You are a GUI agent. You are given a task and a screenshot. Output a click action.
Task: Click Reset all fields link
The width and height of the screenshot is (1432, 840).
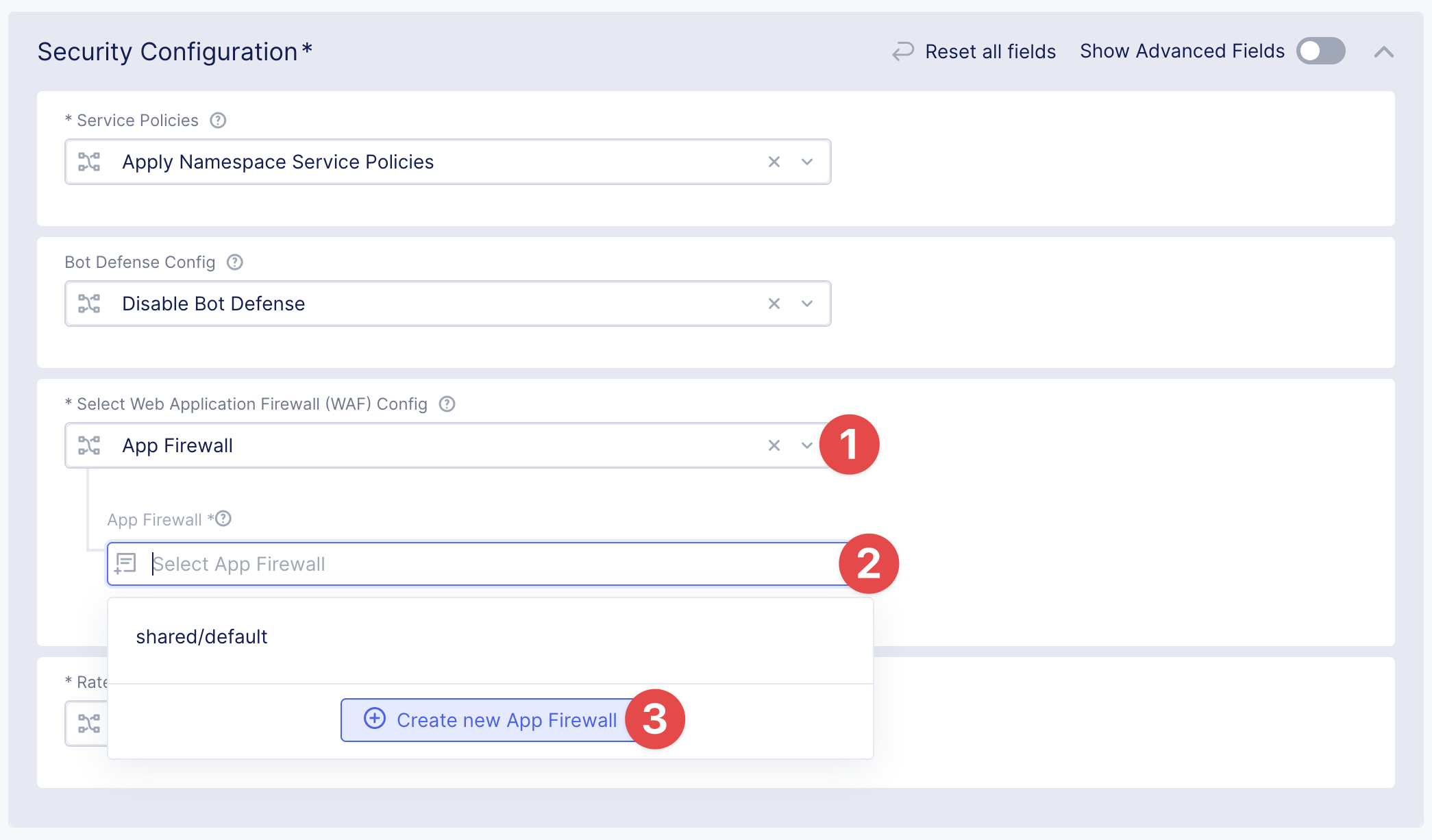pyautogui.click(x=990, y=51)
